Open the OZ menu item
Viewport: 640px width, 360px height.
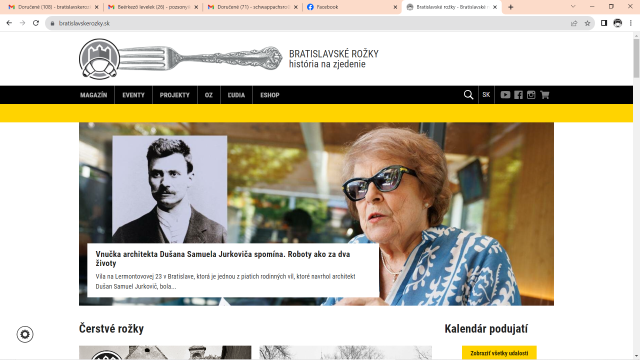point(209,95)
